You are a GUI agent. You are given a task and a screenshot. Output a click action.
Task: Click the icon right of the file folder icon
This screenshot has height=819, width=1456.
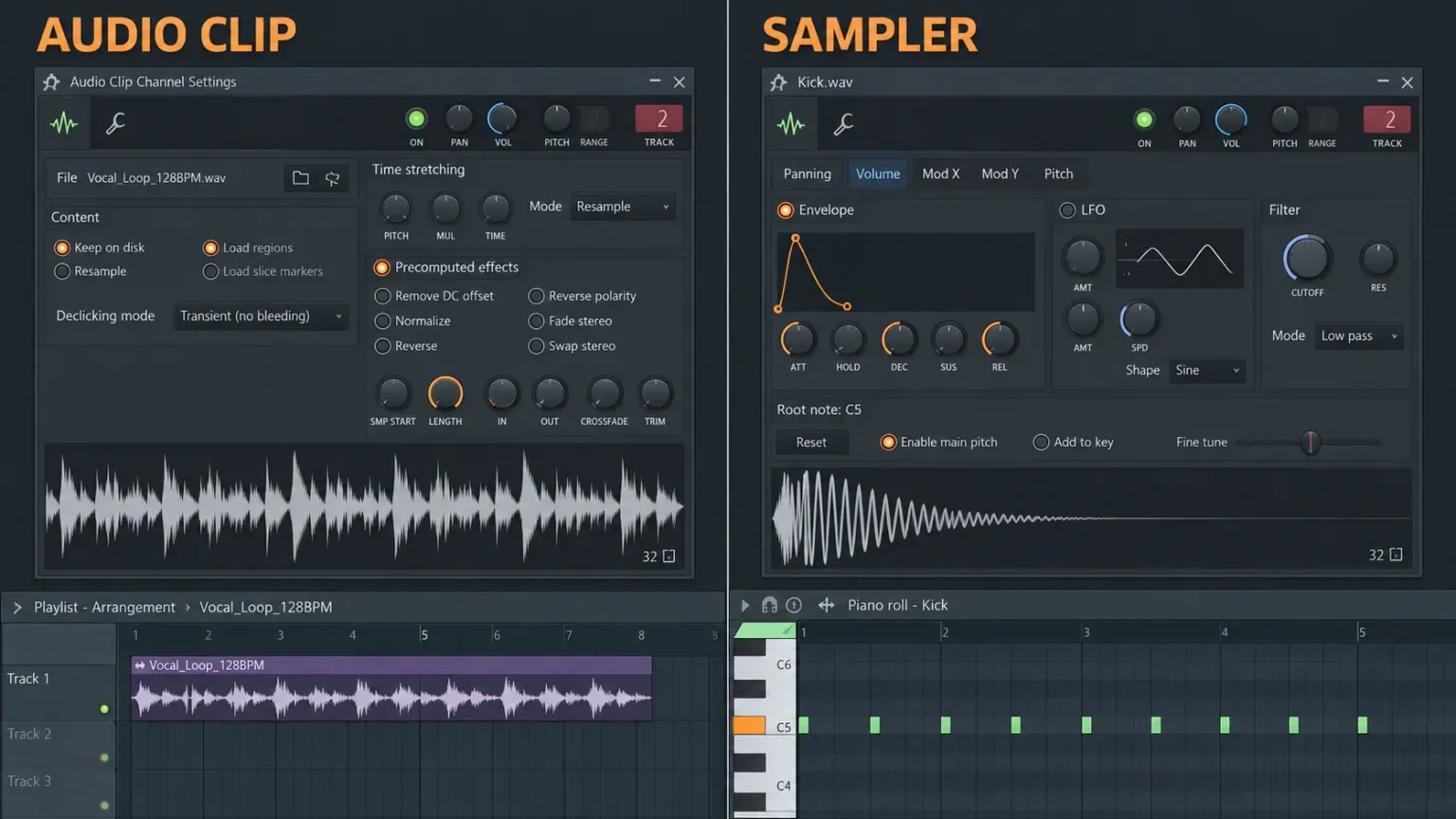pyautogui.click(x=333, y=178)
